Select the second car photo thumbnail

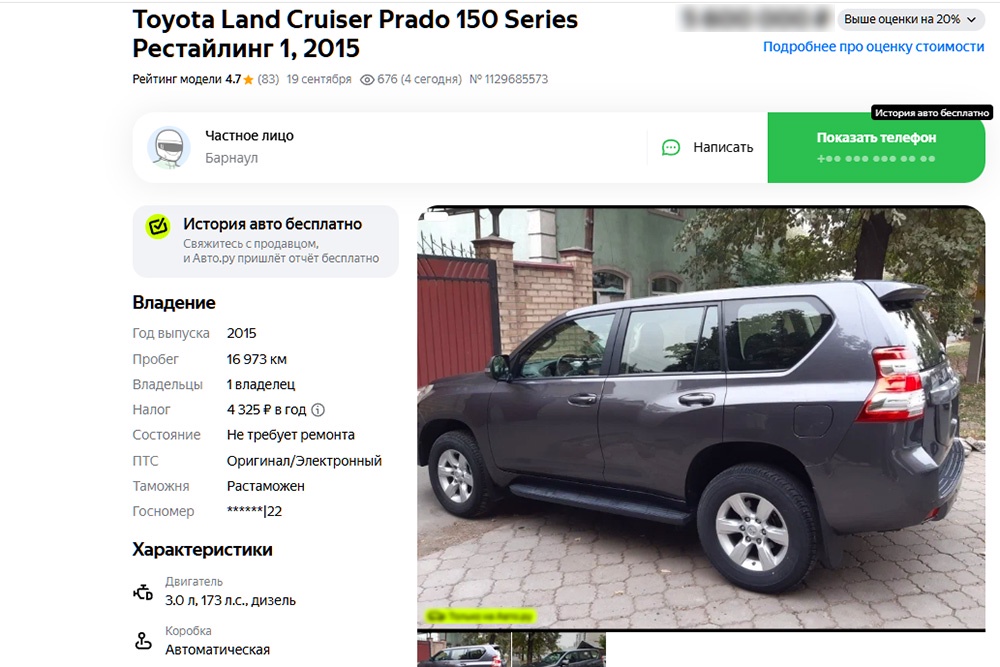(559, 650)
